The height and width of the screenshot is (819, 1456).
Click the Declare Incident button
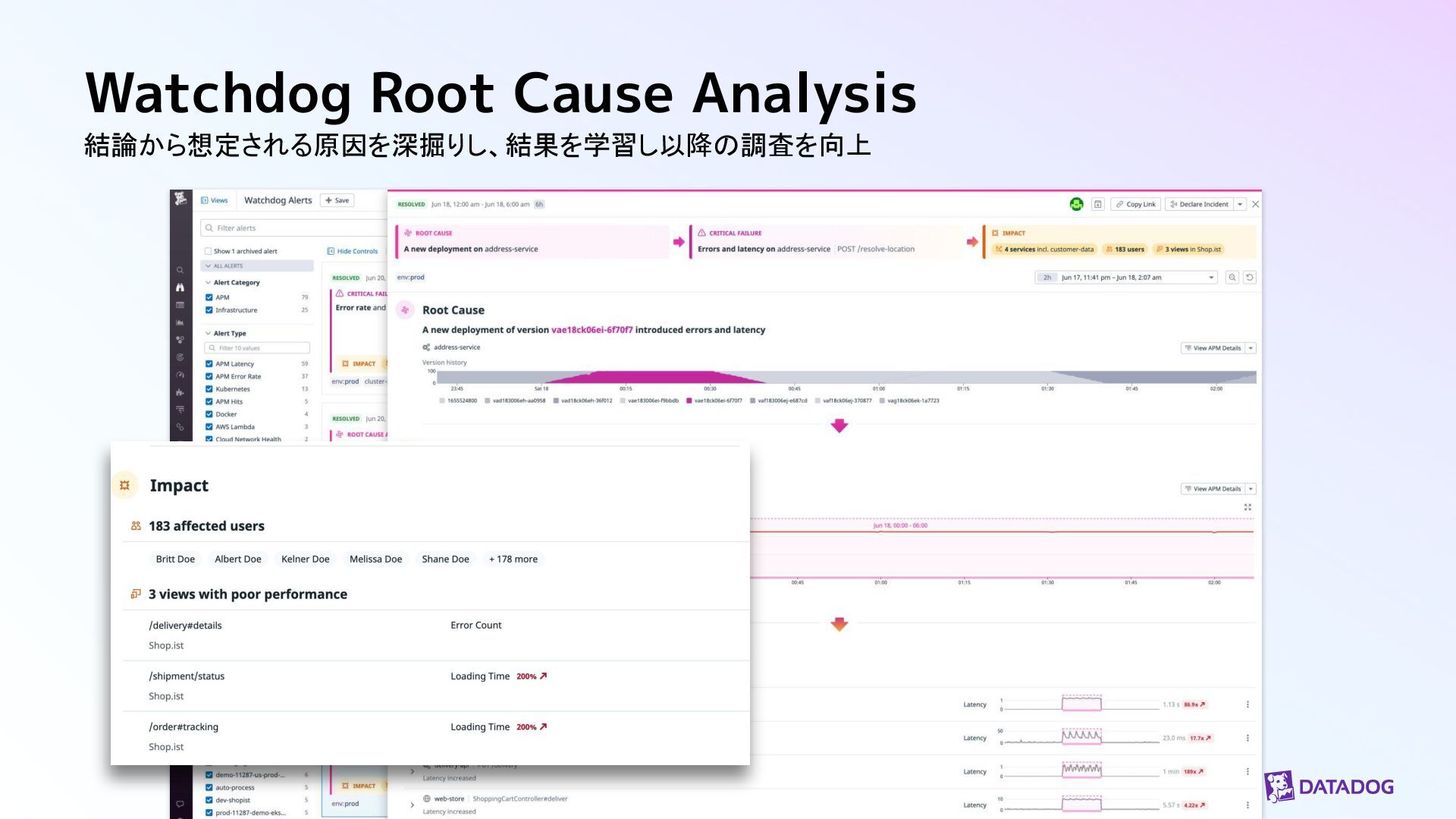pos(1199,204)
